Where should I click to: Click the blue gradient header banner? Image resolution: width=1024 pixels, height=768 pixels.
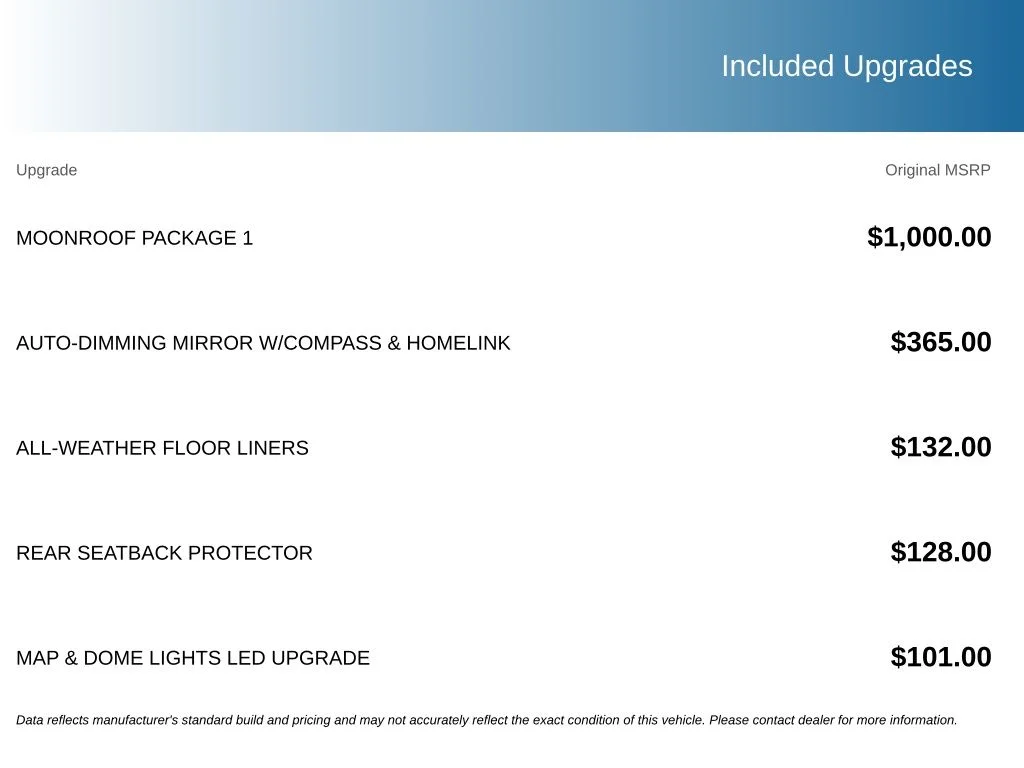pos(512,66)
